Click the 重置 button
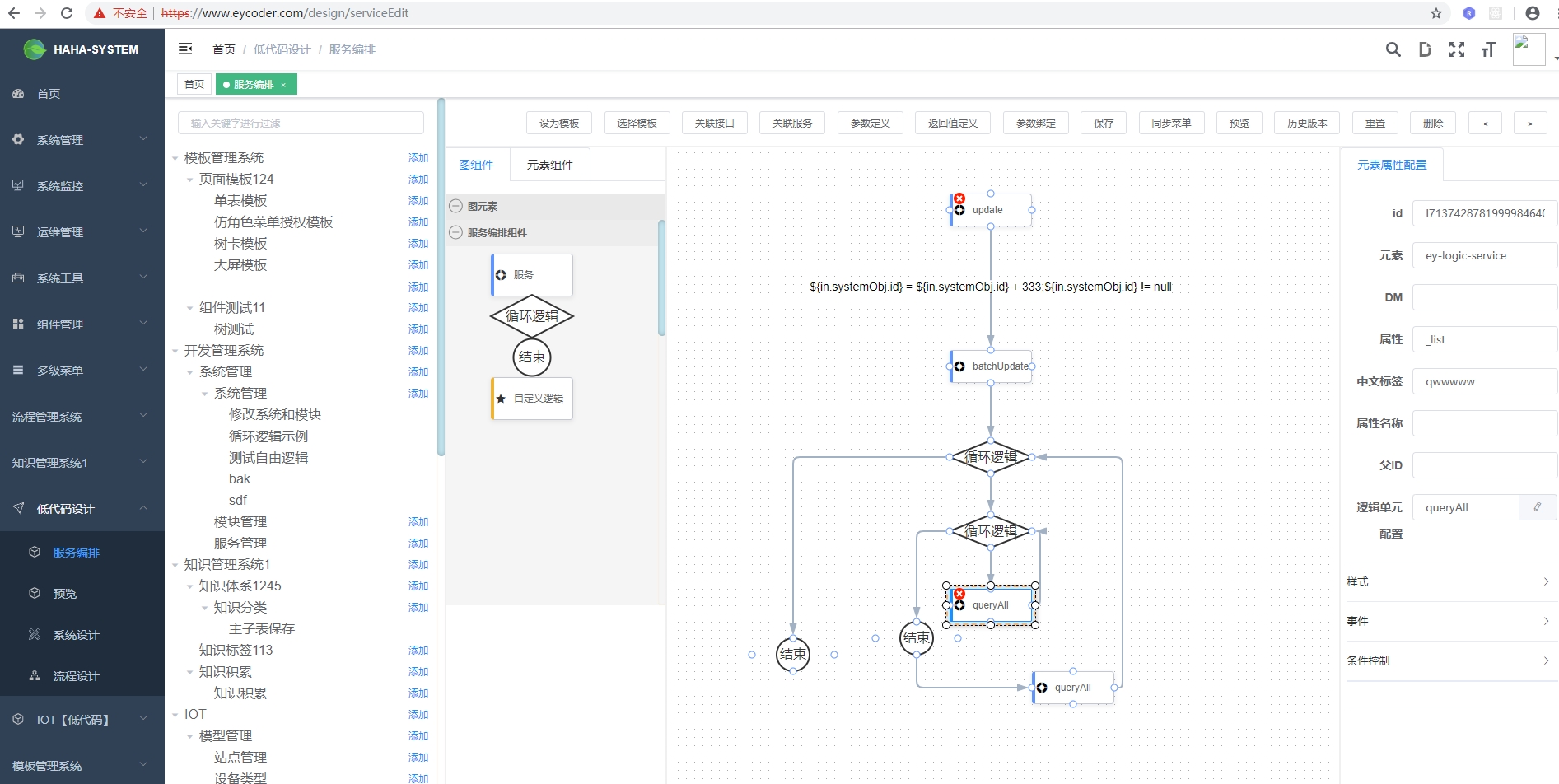The image size is (1559, 784). [x=1375, y=123]
